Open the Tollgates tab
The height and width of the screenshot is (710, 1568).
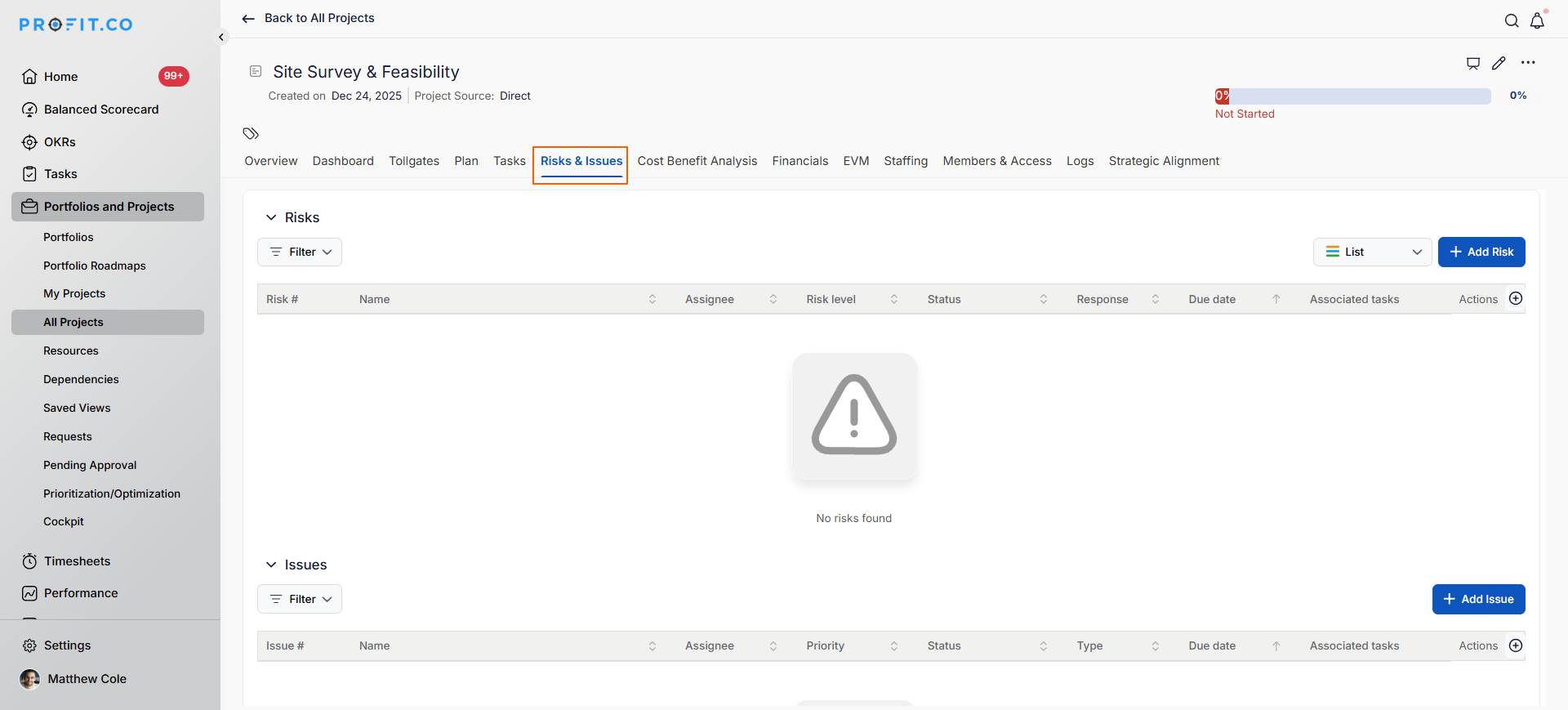[414, 161]
